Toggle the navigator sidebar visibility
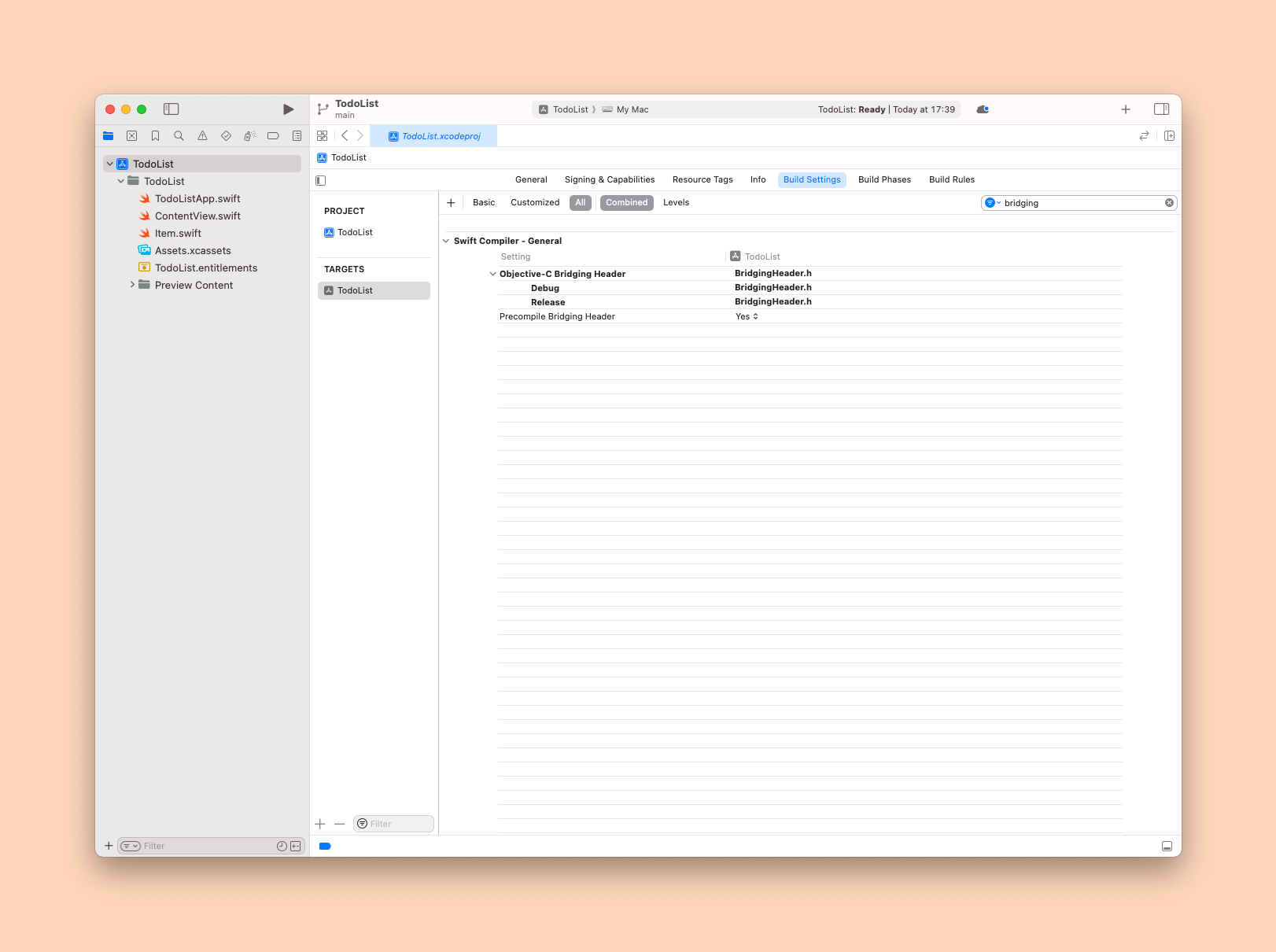 pyautogui.click(x=171, y=109)
